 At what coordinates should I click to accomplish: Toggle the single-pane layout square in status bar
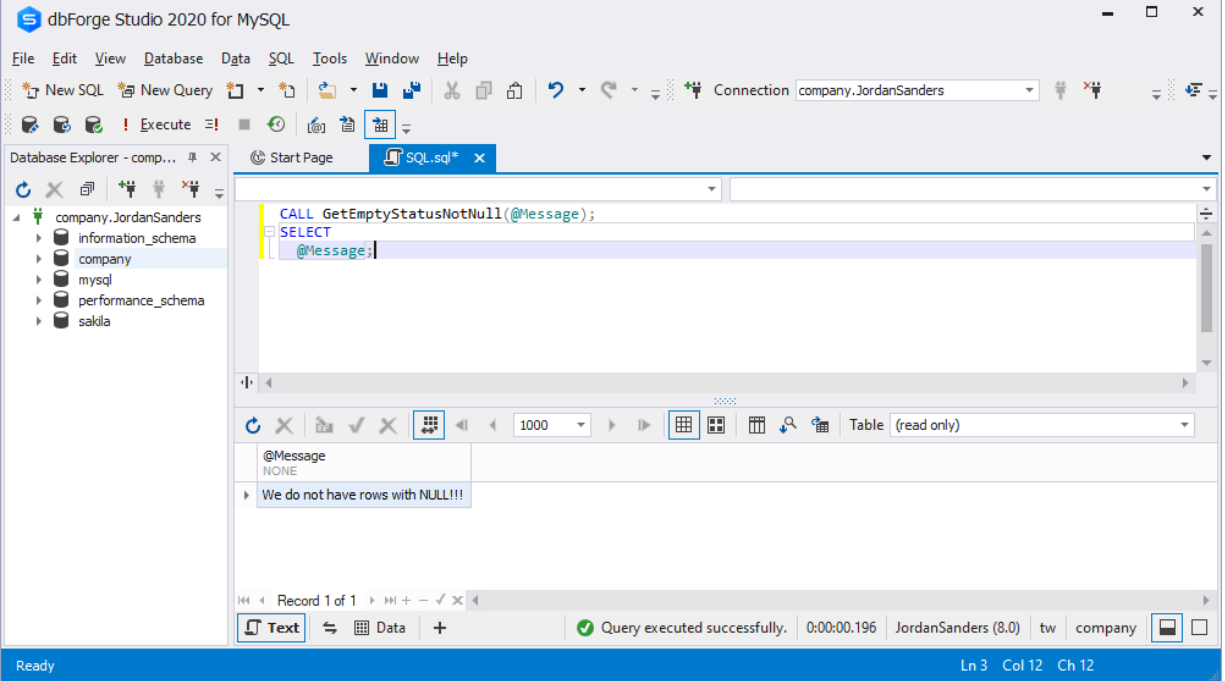(x=1200, y=628)
